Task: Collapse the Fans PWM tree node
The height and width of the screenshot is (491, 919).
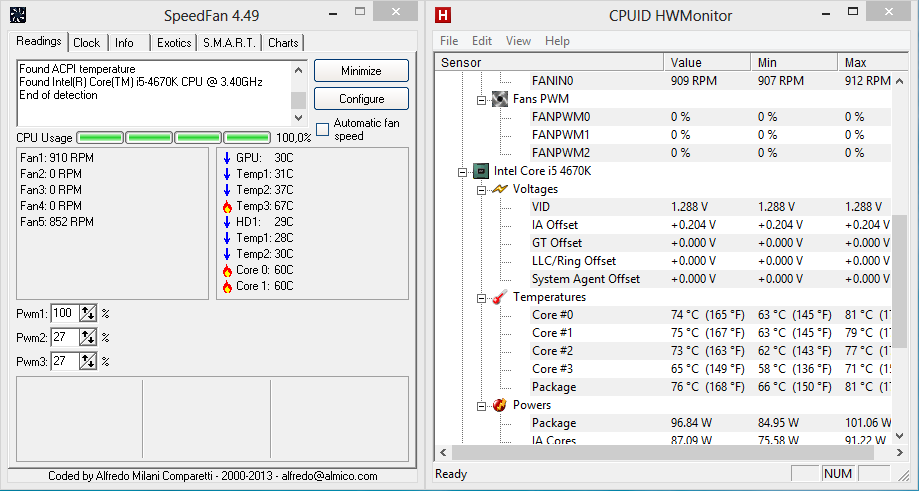Action: [x=481, y=100]
